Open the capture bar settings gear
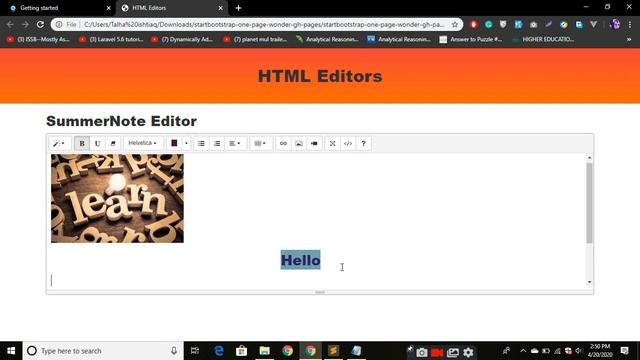640x360 pixels. coord(468,352)
